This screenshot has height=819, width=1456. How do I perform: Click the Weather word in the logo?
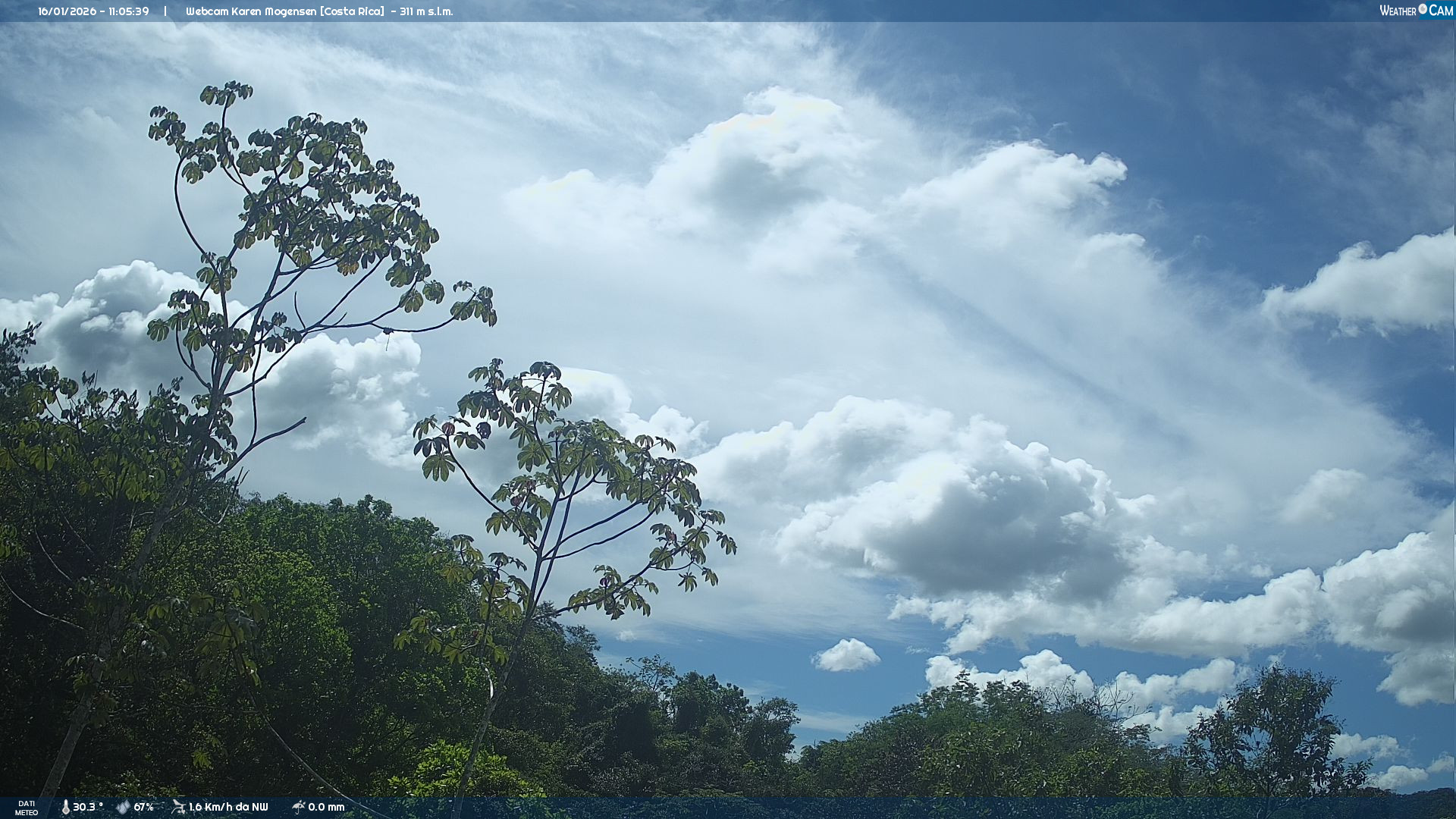[x=1398, y=11]
